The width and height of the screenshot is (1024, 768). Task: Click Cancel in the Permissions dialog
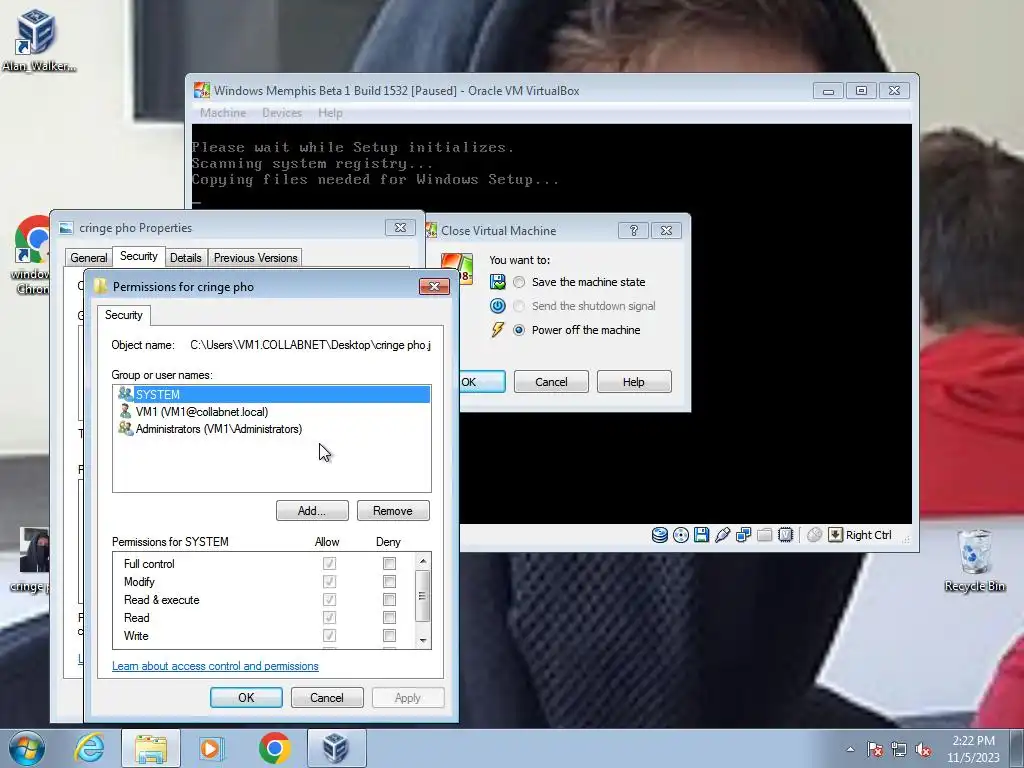tap(327, 697)
